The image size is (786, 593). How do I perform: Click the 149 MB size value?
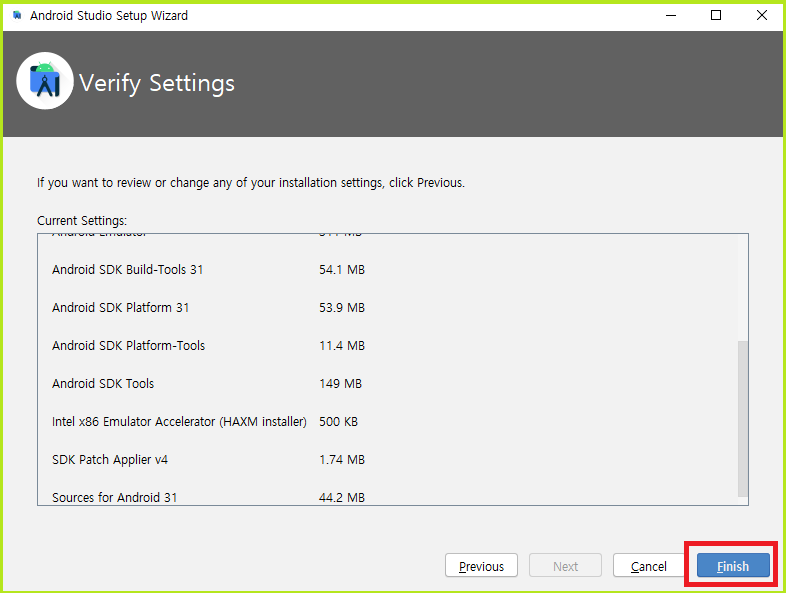coord(340,384)
